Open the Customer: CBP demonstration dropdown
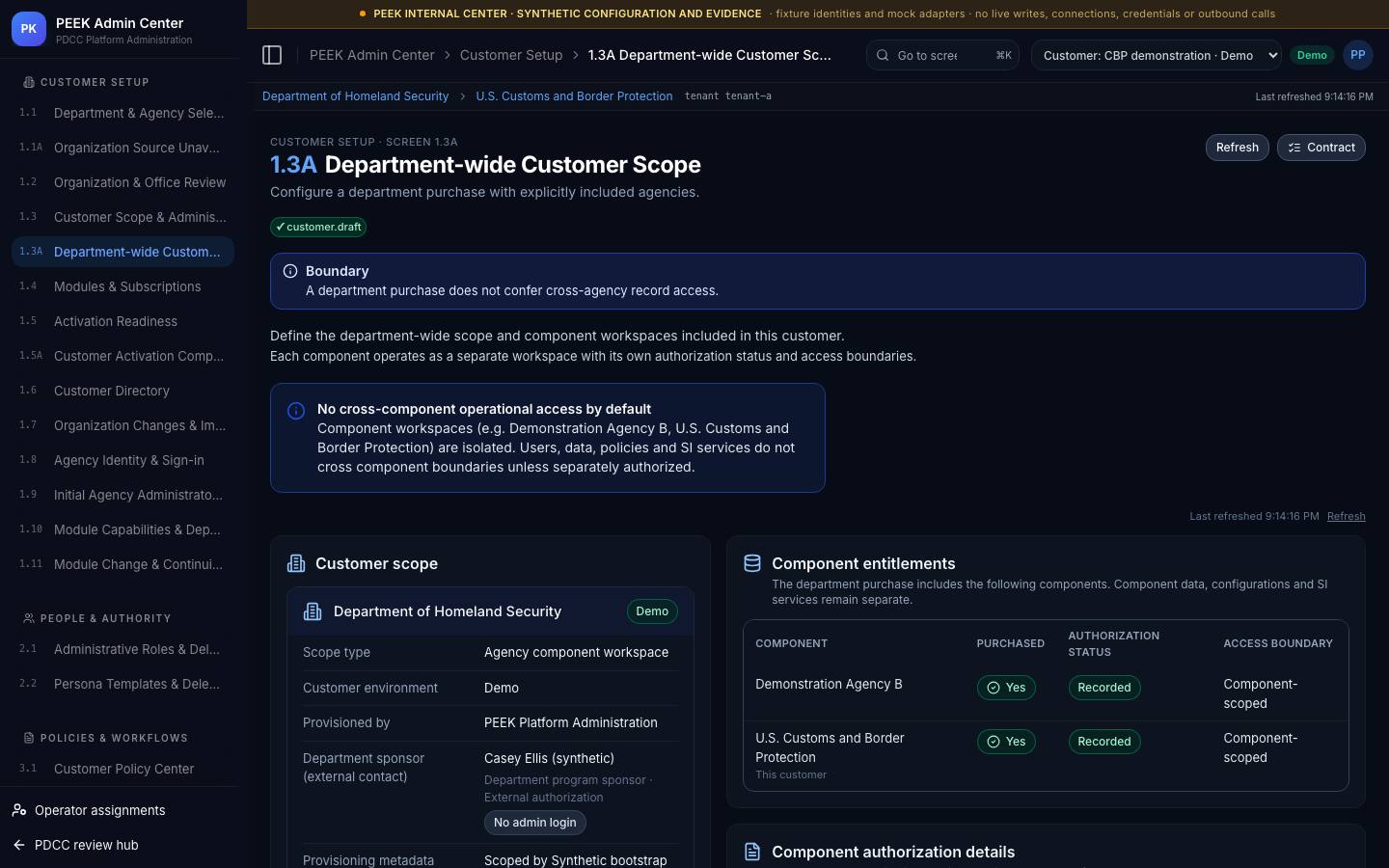Image resolution: width=1389 pixels, height=868 pixels. pyautogui.click(x=1156, y=55)
